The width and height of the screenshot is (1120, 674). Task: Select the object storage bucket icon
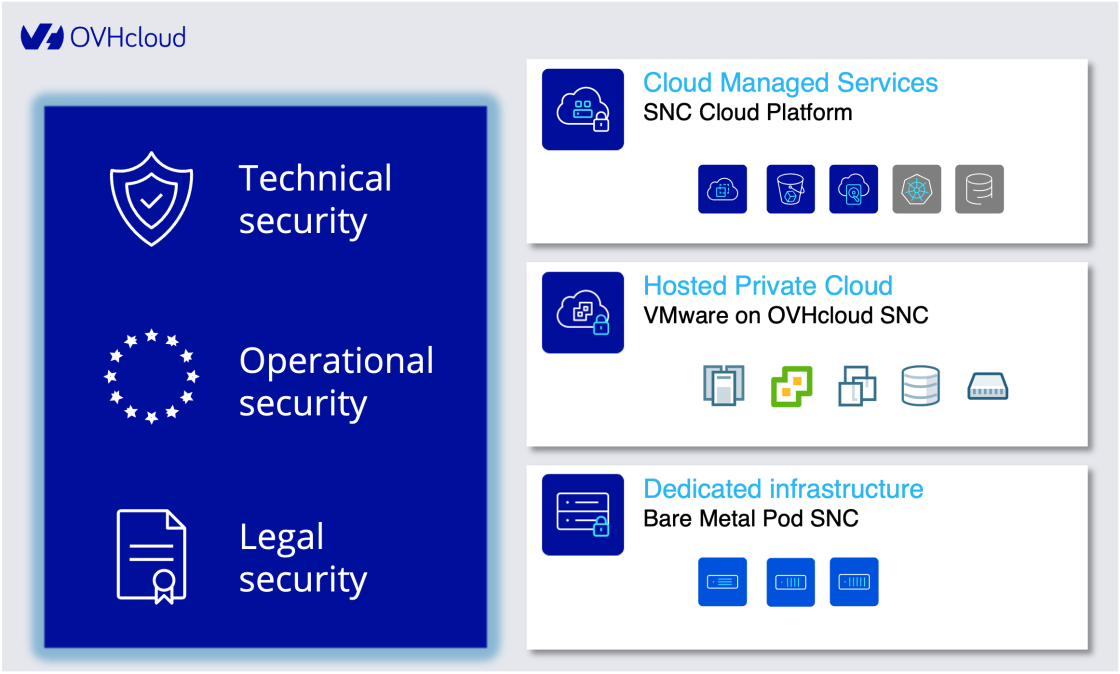click(x=791, y=189)
